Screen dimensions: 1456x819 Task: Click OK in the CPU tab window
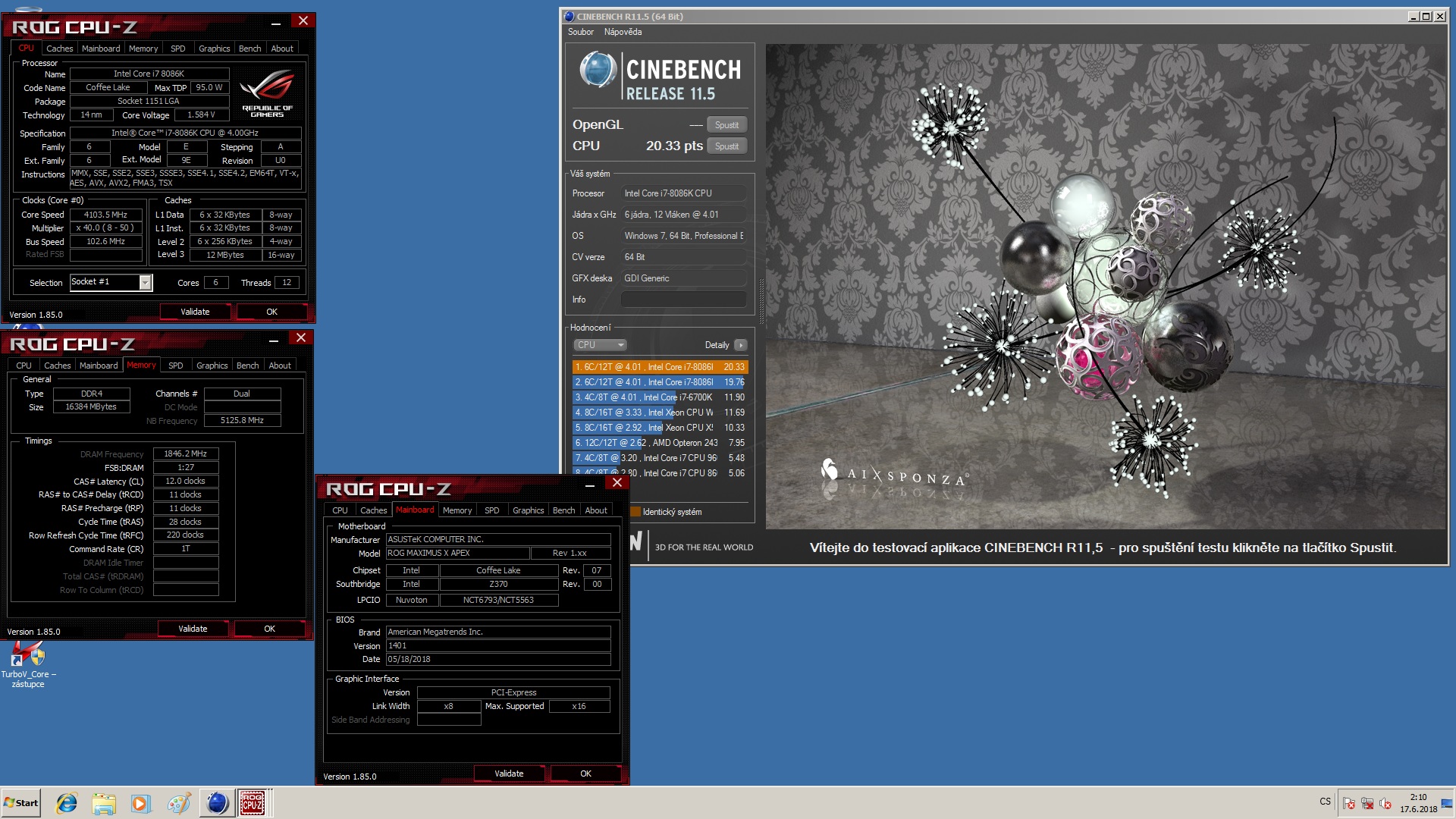point(271,312)
